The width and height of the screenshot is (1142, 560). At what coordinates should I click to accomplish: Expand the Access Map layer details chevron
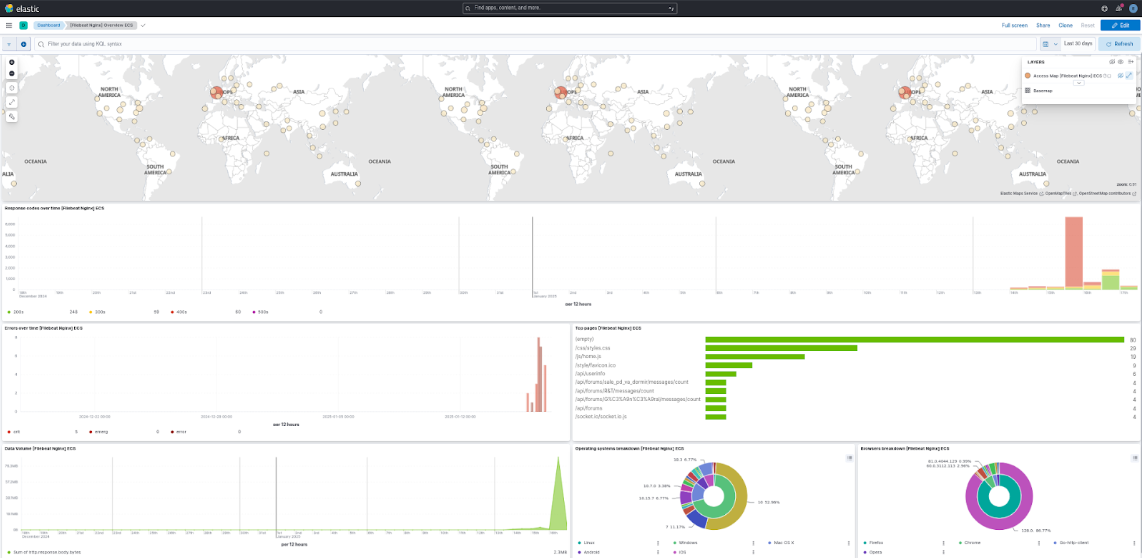click(x=1079, y=83)
